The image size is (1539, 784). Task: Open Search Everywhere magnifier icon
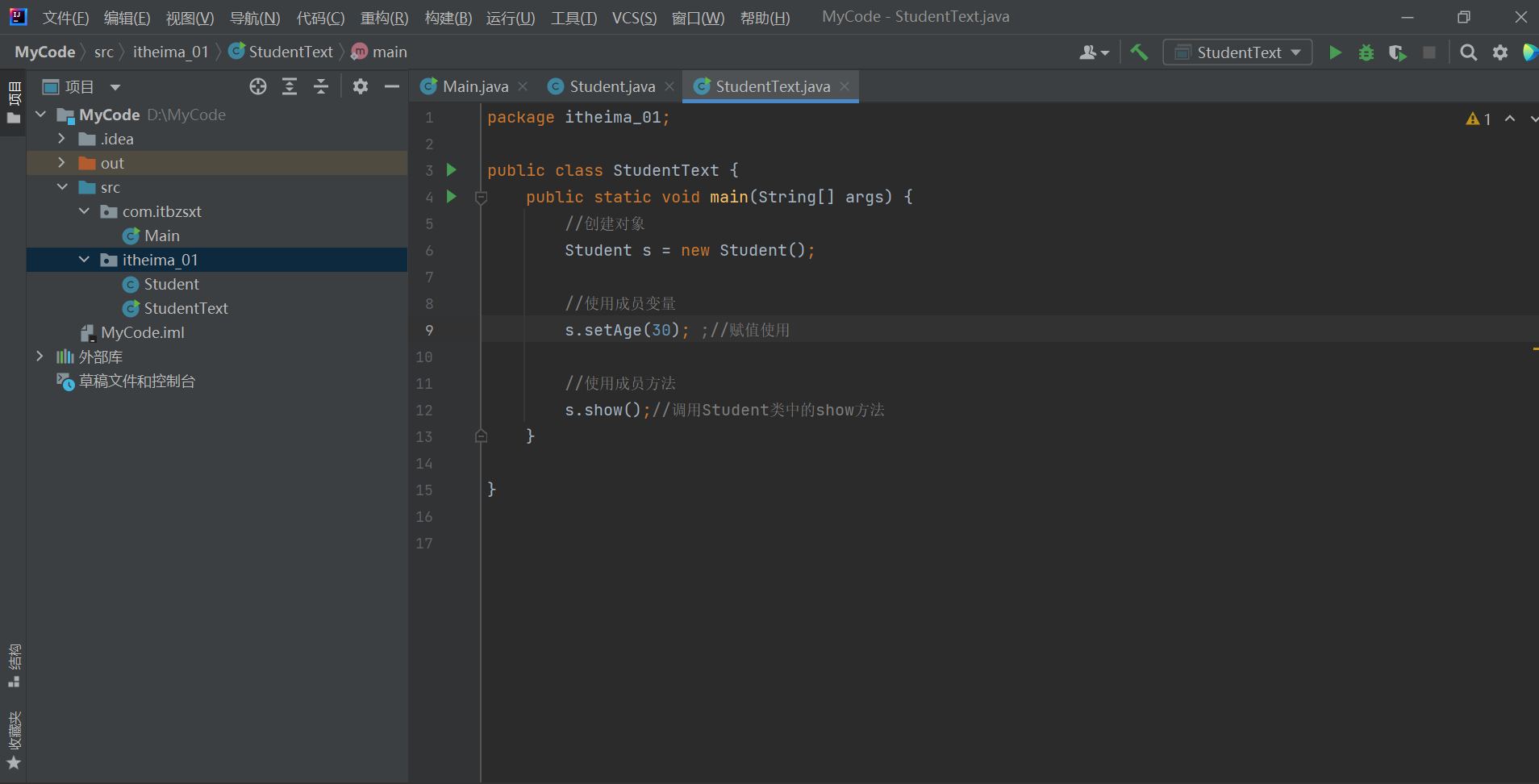tap(1469, 52)
